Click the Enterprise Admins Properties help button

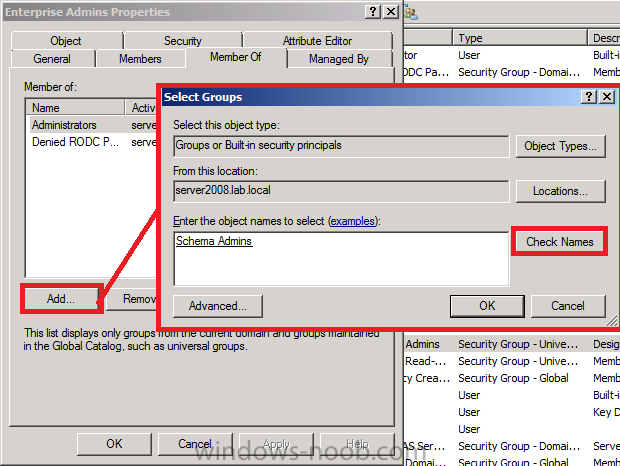click(x=372, y=12)
